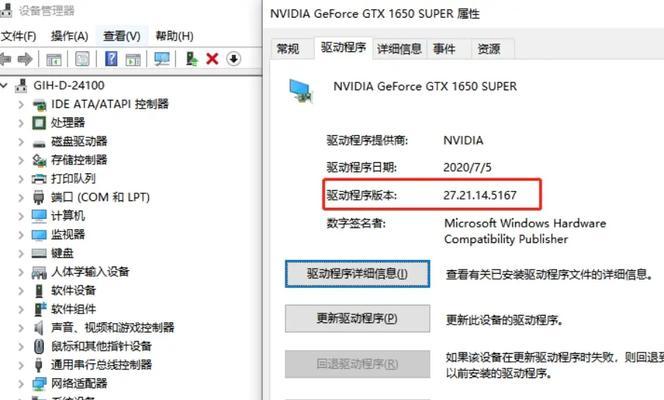Open the blue question mark Help icon
The width and height of the screenshot is (664, 400).
[111, 58]
